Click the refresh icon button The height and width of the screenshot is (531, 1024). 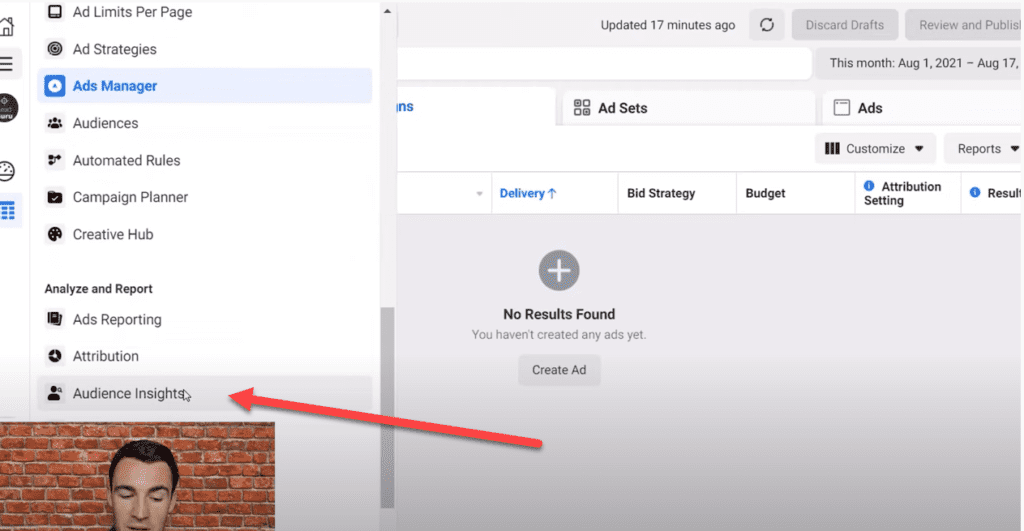point(767,25)
